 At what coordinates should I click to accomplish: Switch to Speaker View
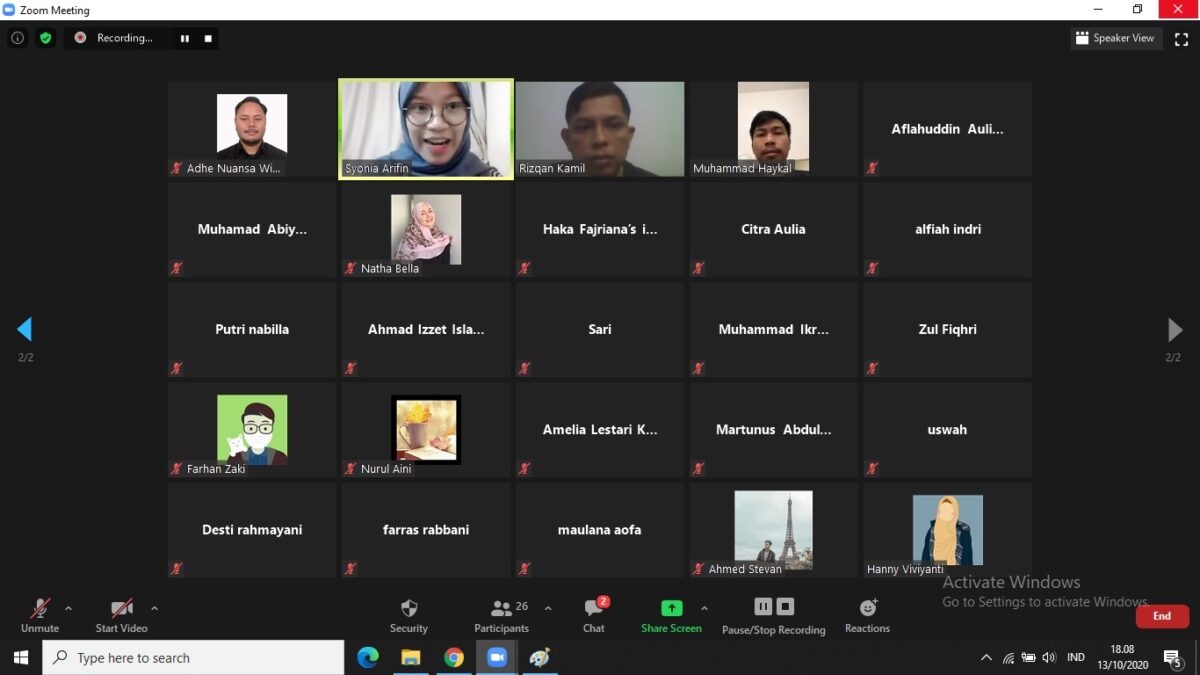(1115, 38)
